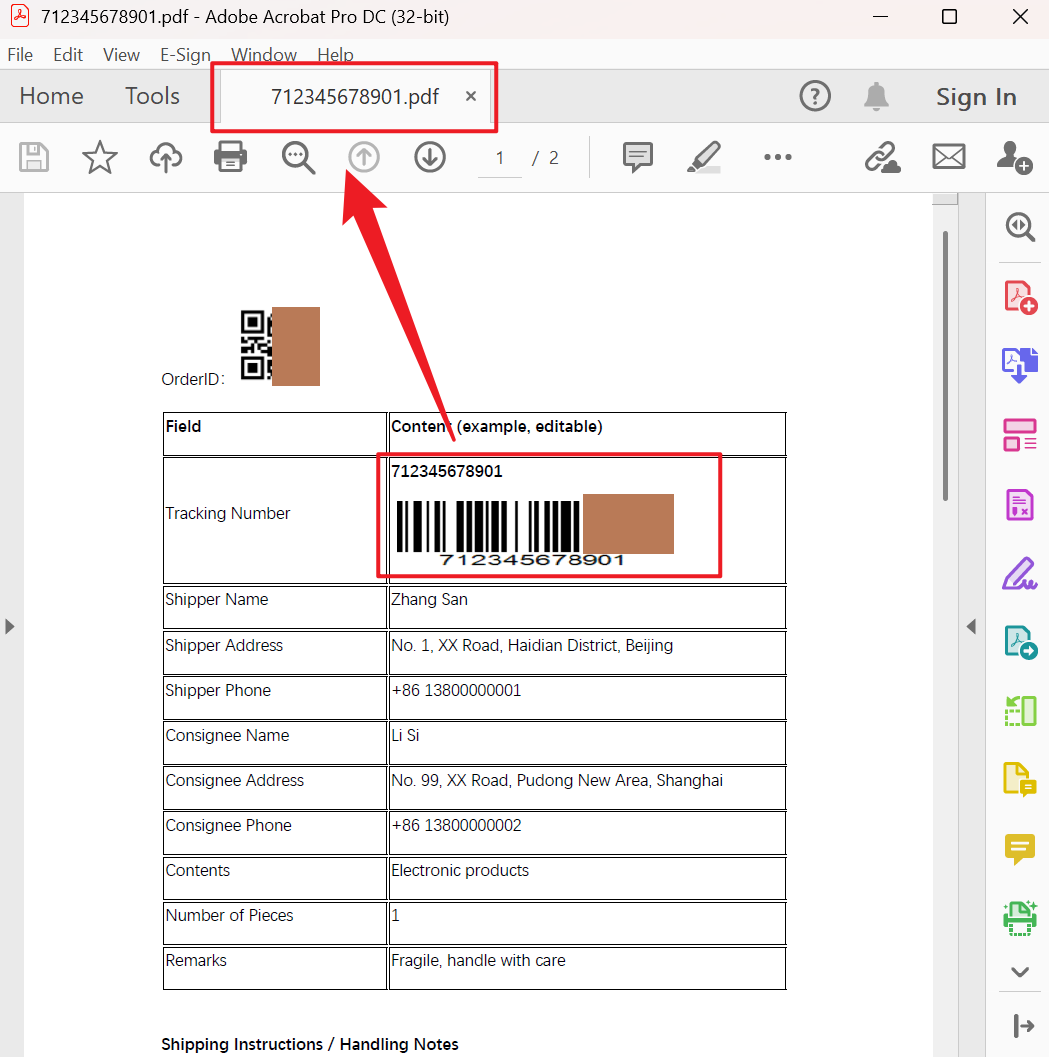Open the E-Sign menu
This screenshot has width=1049, height=1057.
[x=185, y=55]
